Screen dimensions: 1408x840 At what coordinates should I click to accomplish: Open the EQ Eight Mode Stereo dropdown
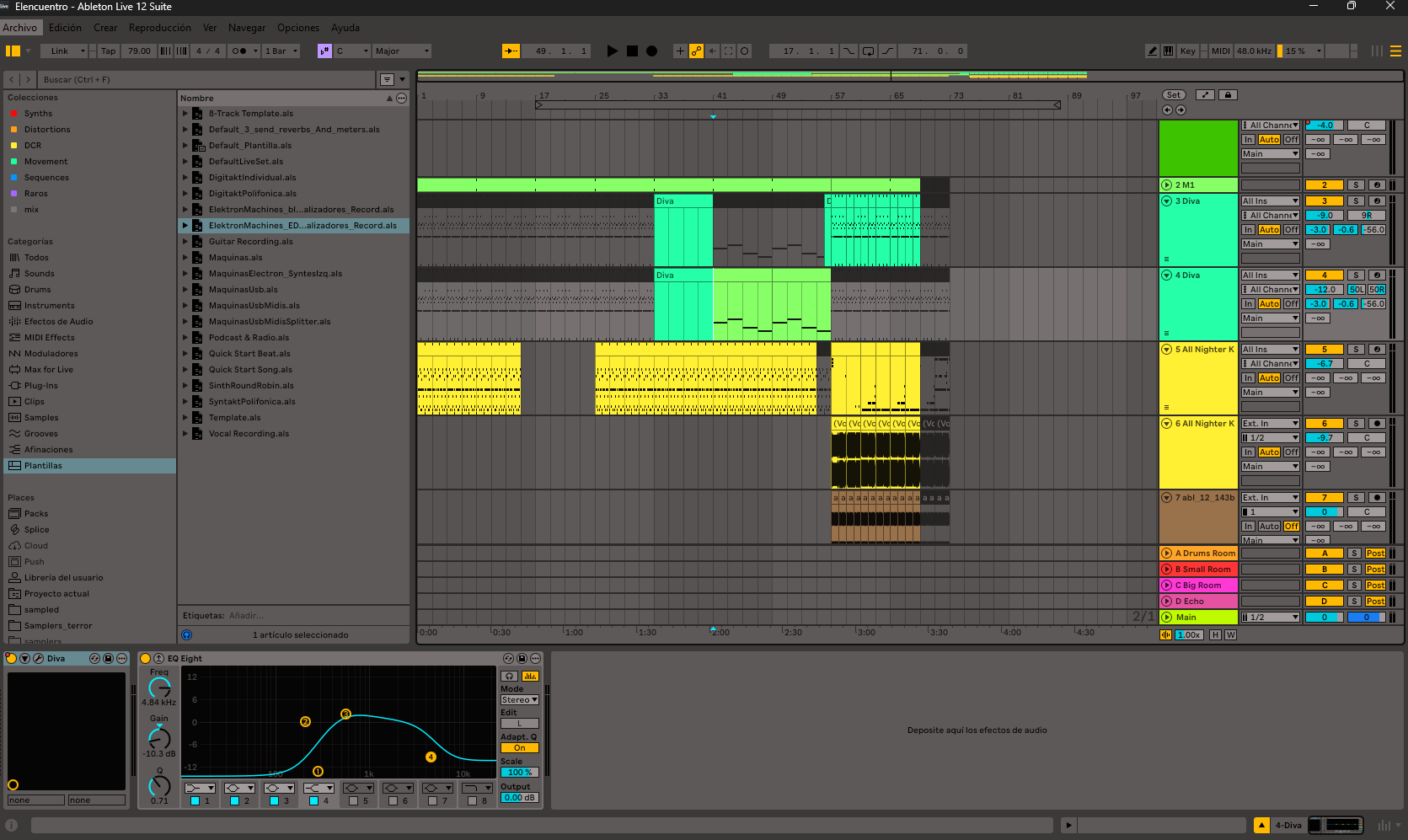[x=520, y=700]
